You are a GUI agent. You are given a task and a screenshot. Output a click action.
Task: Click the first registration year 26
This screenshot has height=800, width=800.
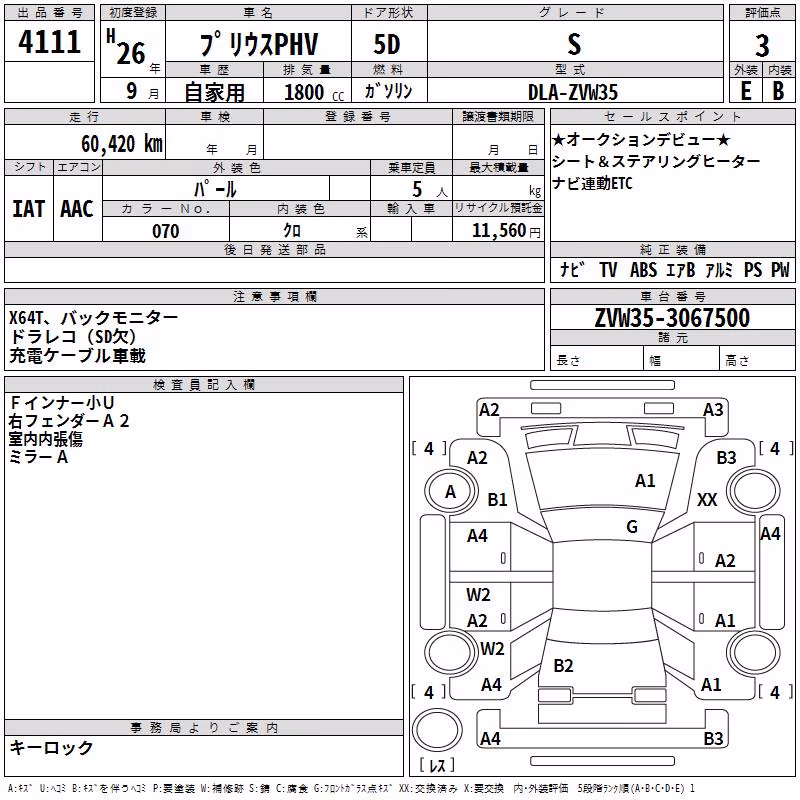(131, 53)
